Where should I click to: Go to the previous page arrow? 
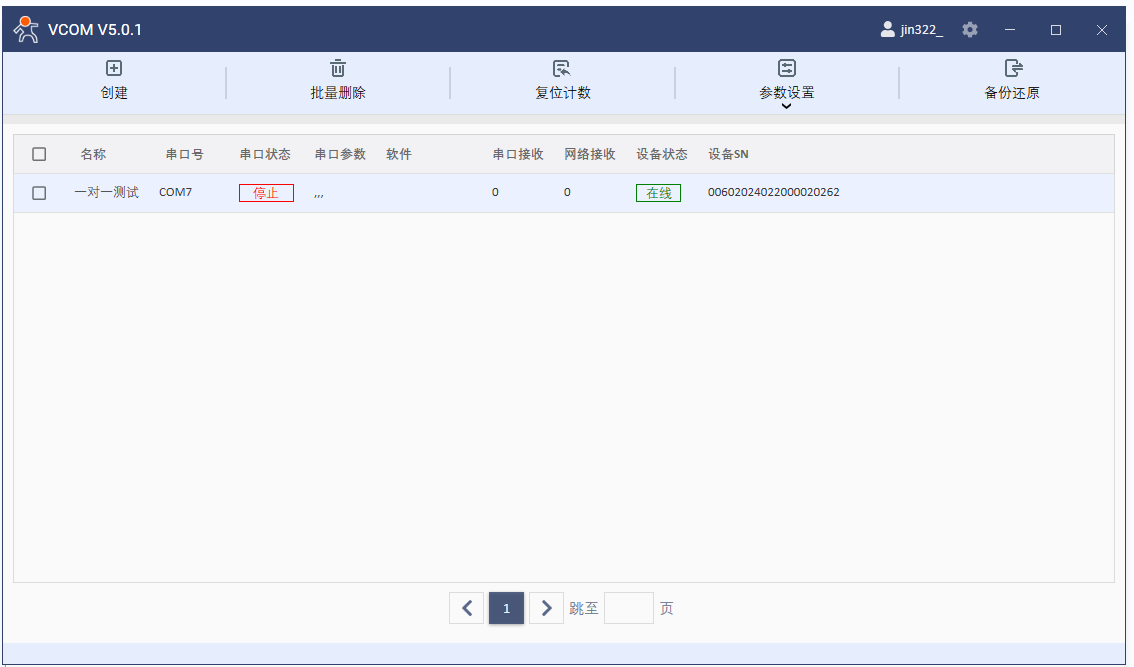(x=467, y=608)
